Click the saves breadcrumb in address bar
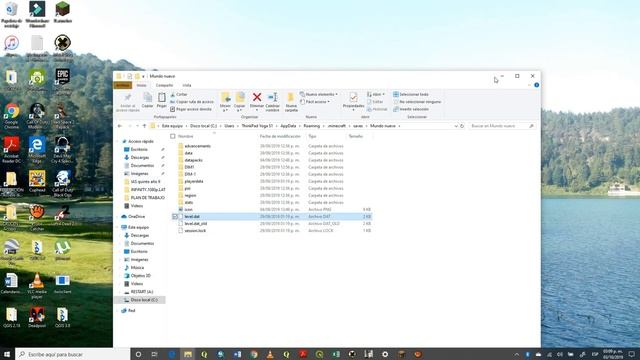 [358, 126]
